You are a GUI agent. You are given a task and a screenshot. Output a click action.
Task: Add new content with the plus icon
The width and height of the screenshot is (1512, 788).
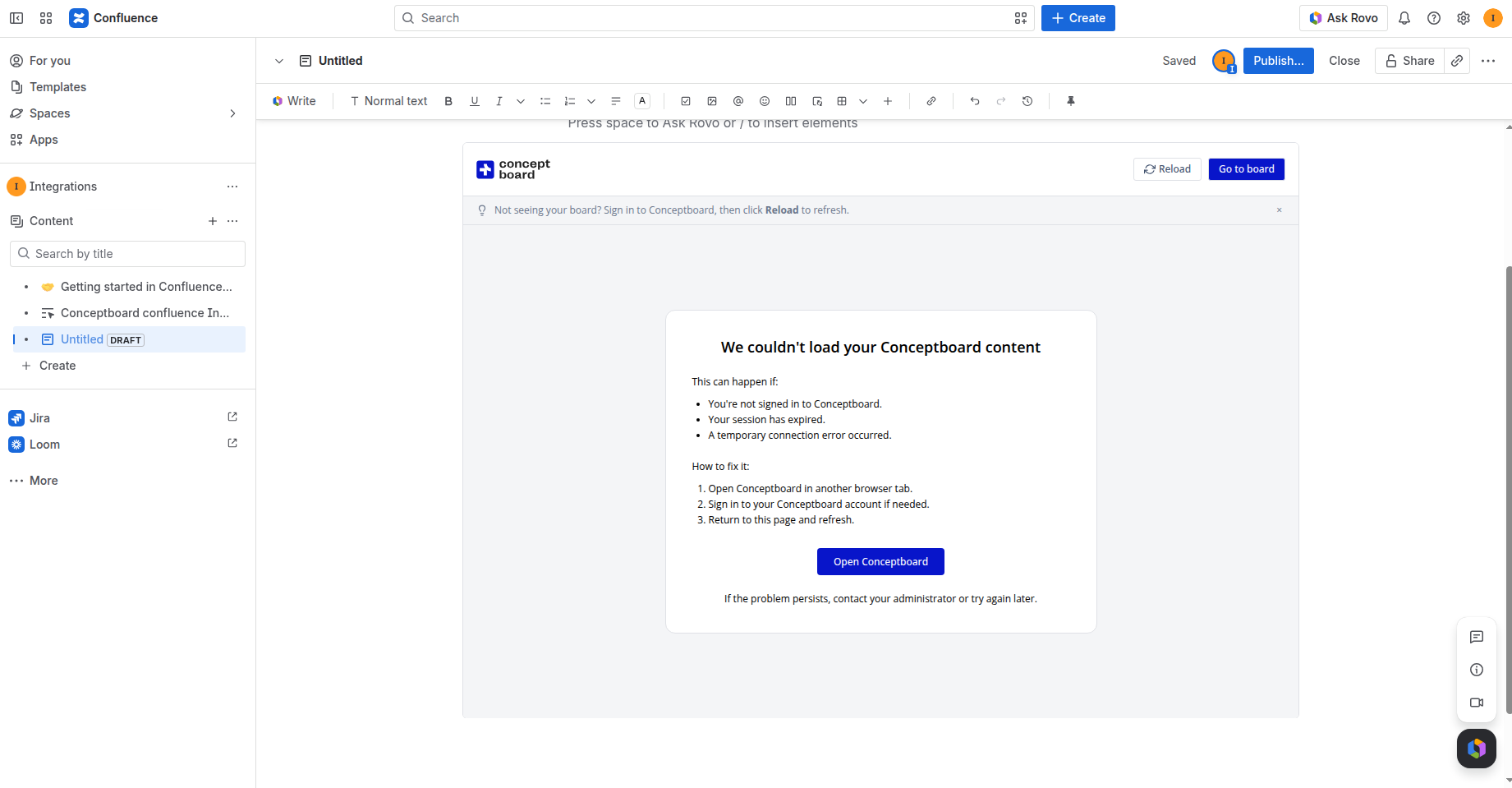(213, 221)
